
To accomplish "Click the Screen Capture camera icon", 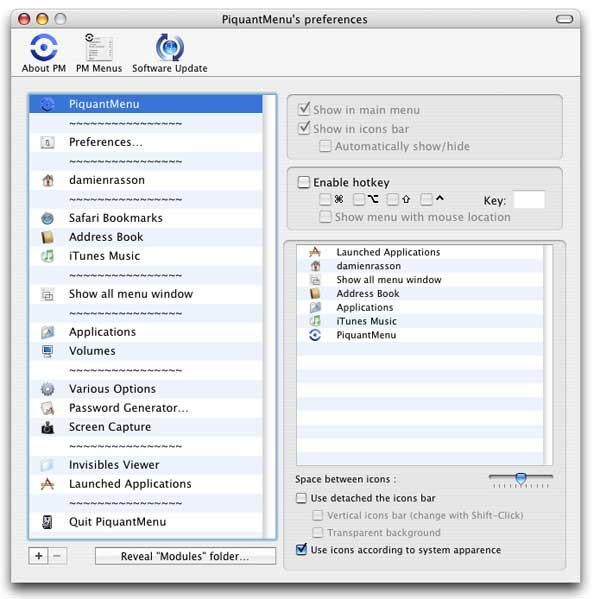I will tap(47, 427).
